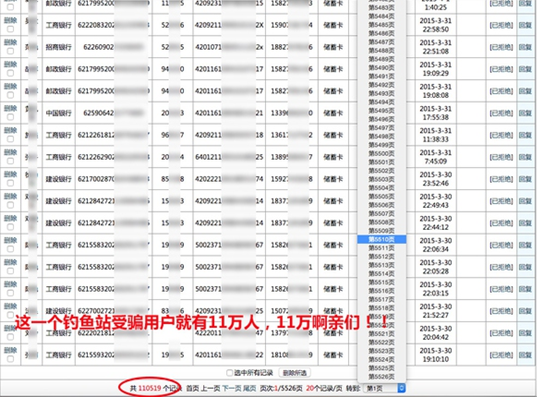Choose 第5490页 in the page list
537x398 pixels.
coord(382,67)
